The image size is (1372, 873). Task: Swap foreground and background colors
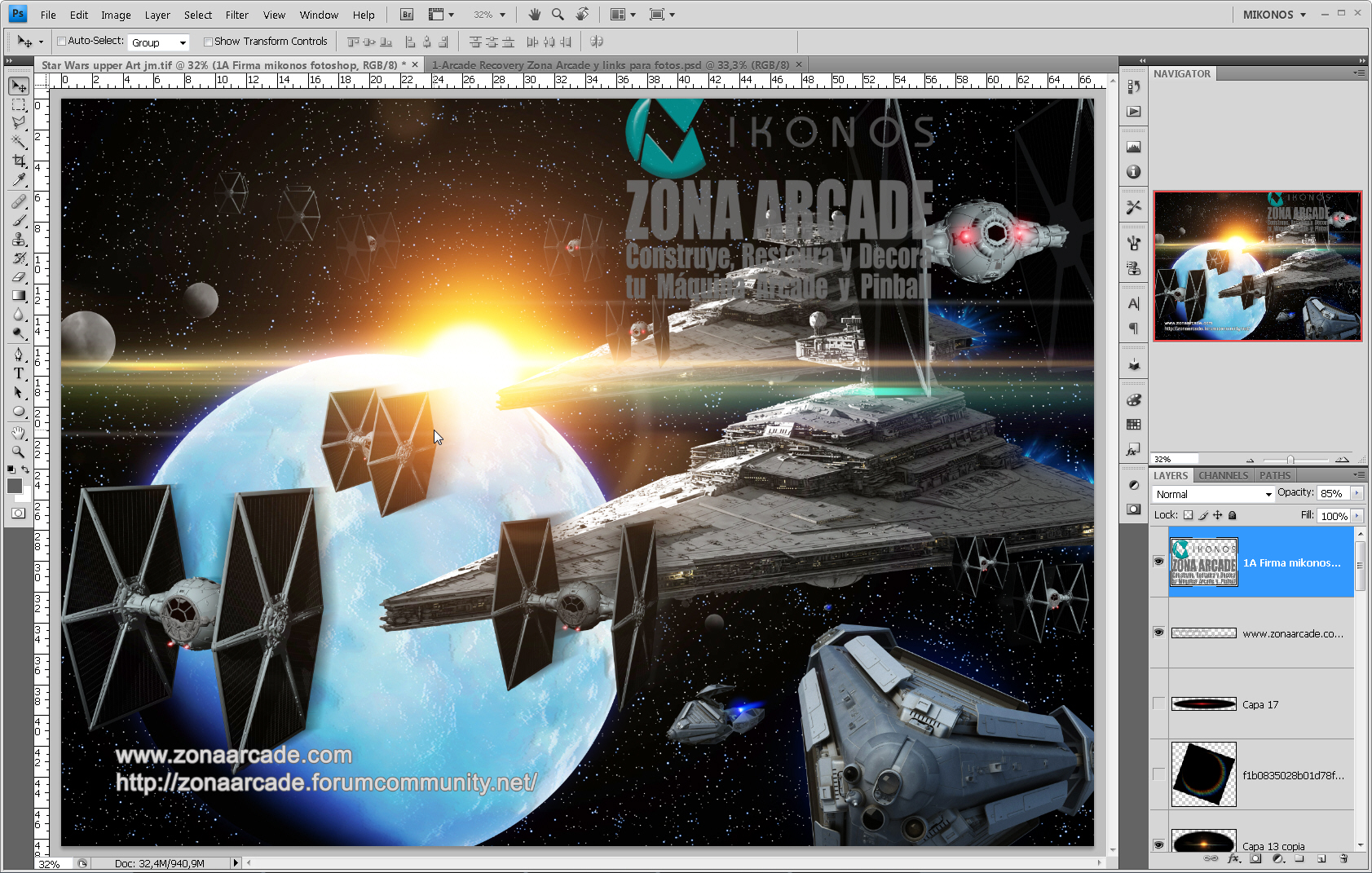click(26, 470)
